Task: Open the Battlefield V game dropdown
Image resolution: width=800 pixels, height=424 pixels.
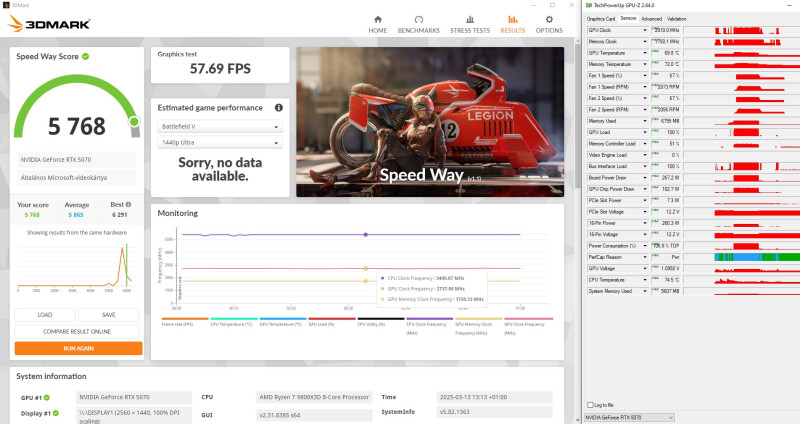Action: (x=220, y=127)
